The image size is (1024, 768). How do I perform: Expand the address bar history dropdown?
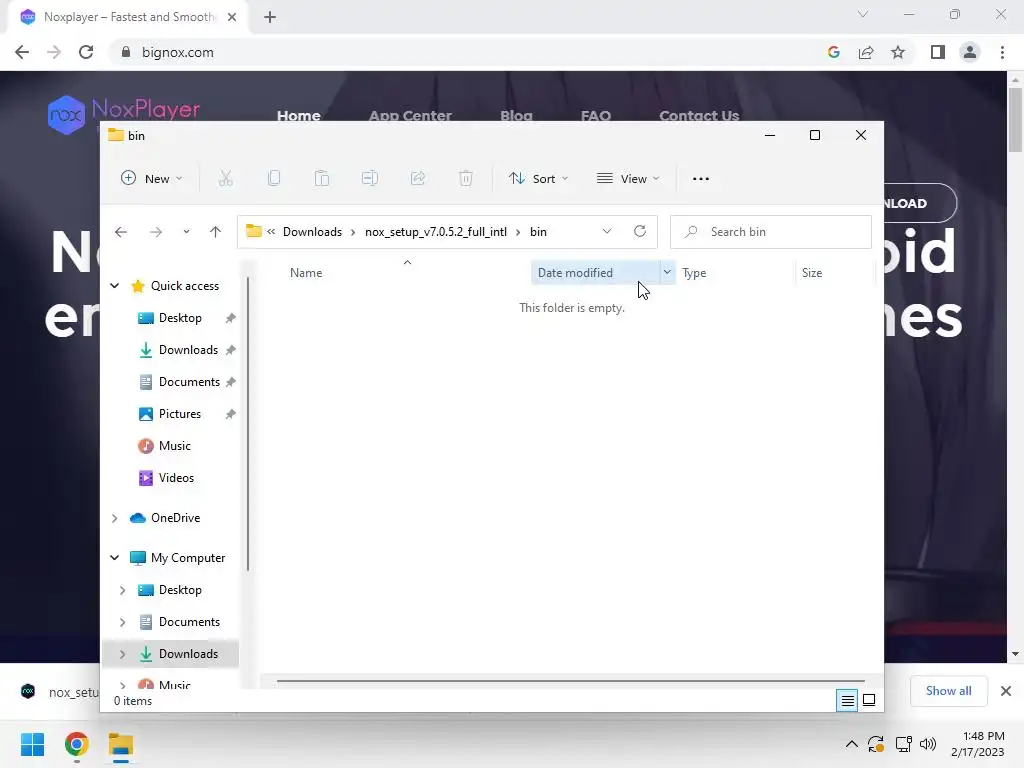click(x=607, y=231)
